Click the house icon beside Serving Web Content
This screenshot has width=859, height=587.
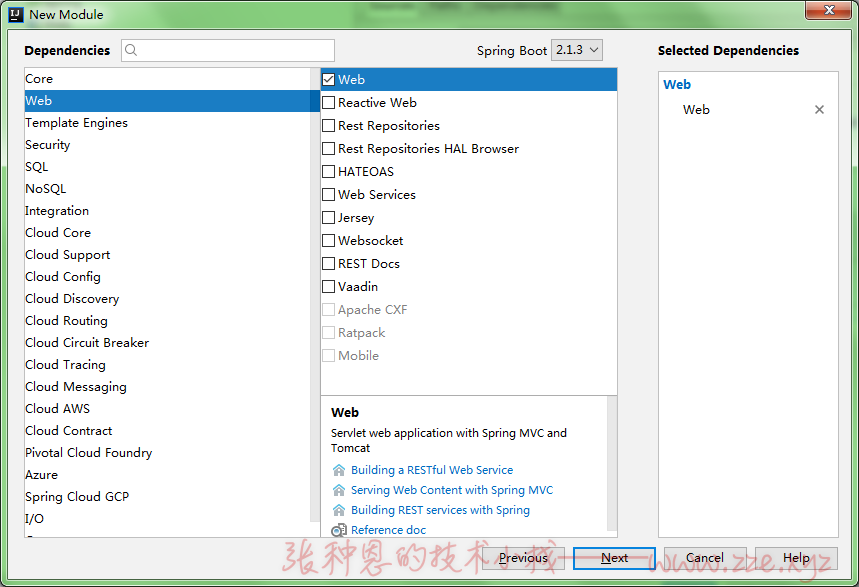[339, 490]
